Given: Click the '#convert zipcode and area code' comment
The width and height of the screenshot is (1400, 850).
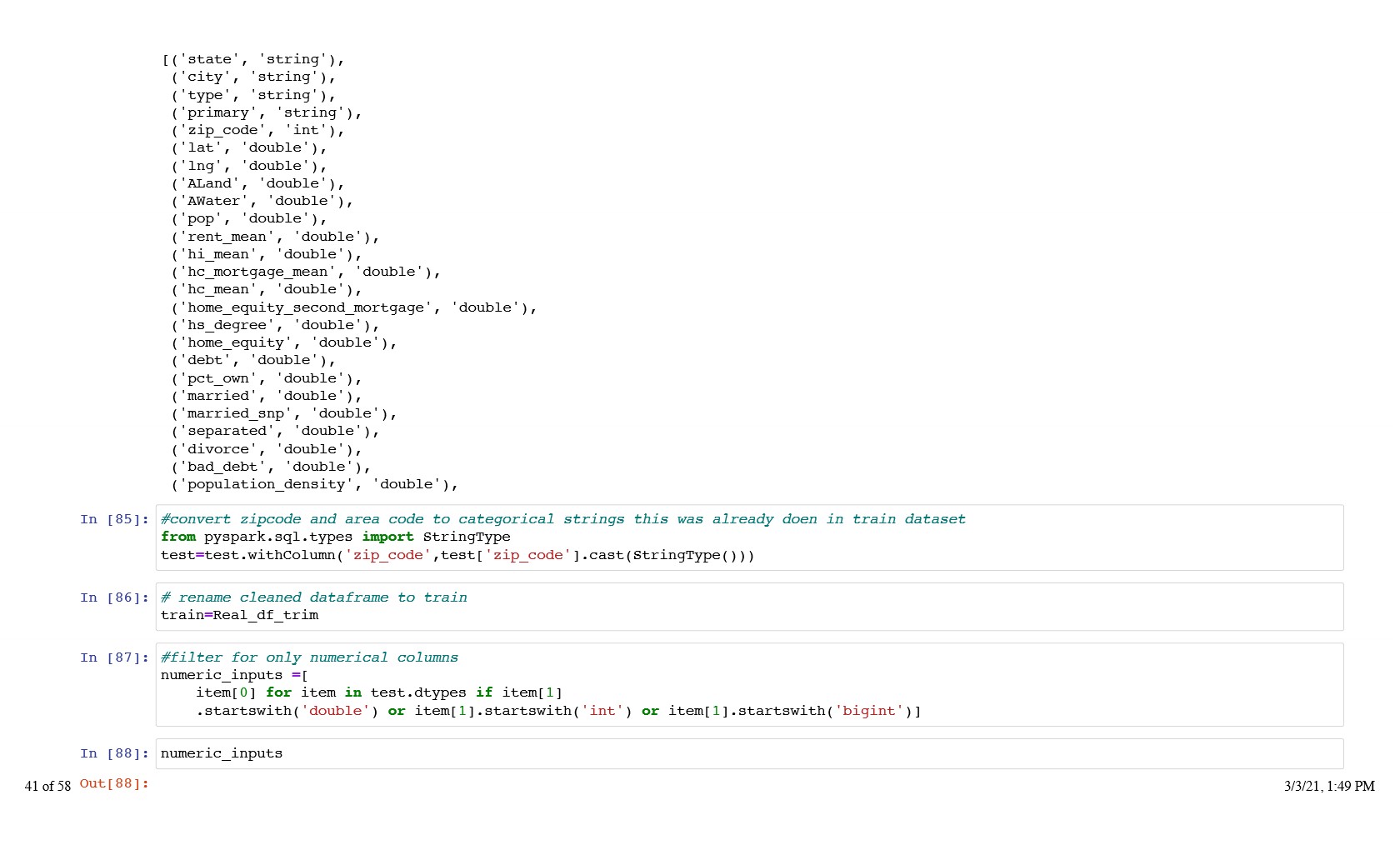Looking at the screenshot, I should [x=562, y=519].
